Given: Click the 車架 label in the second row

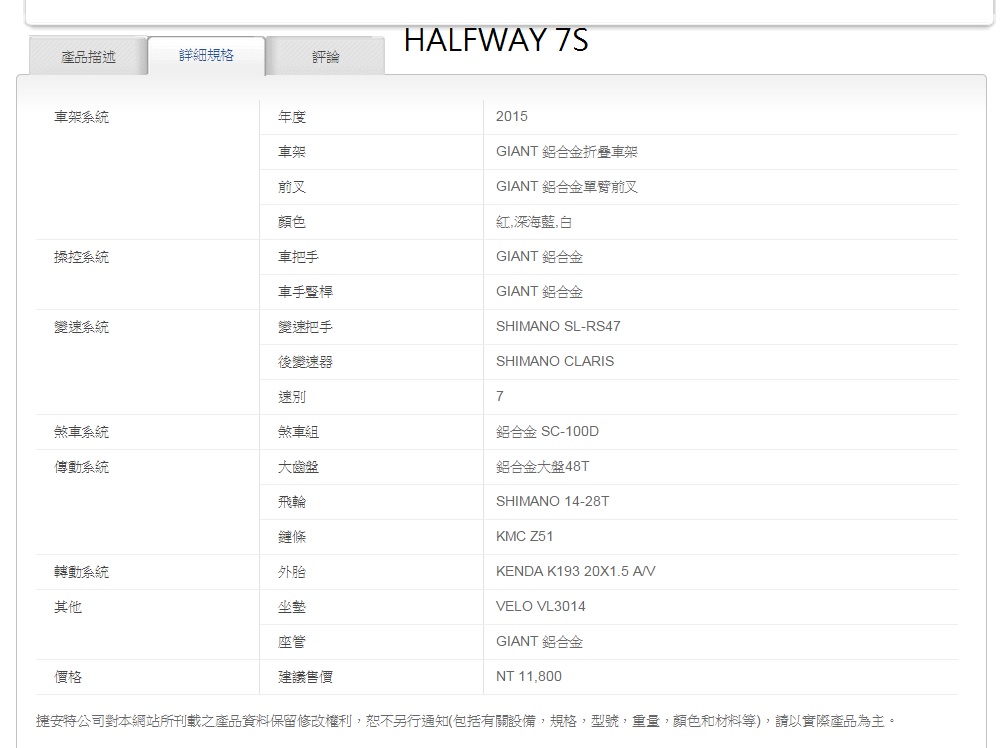Looking at the screenshot, I should point(292,152).
